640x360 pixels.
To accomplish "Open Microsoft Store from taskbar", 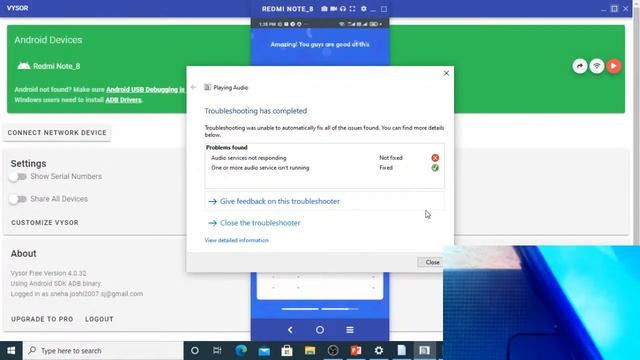I will pyautogui.click(x=287, y=351).
